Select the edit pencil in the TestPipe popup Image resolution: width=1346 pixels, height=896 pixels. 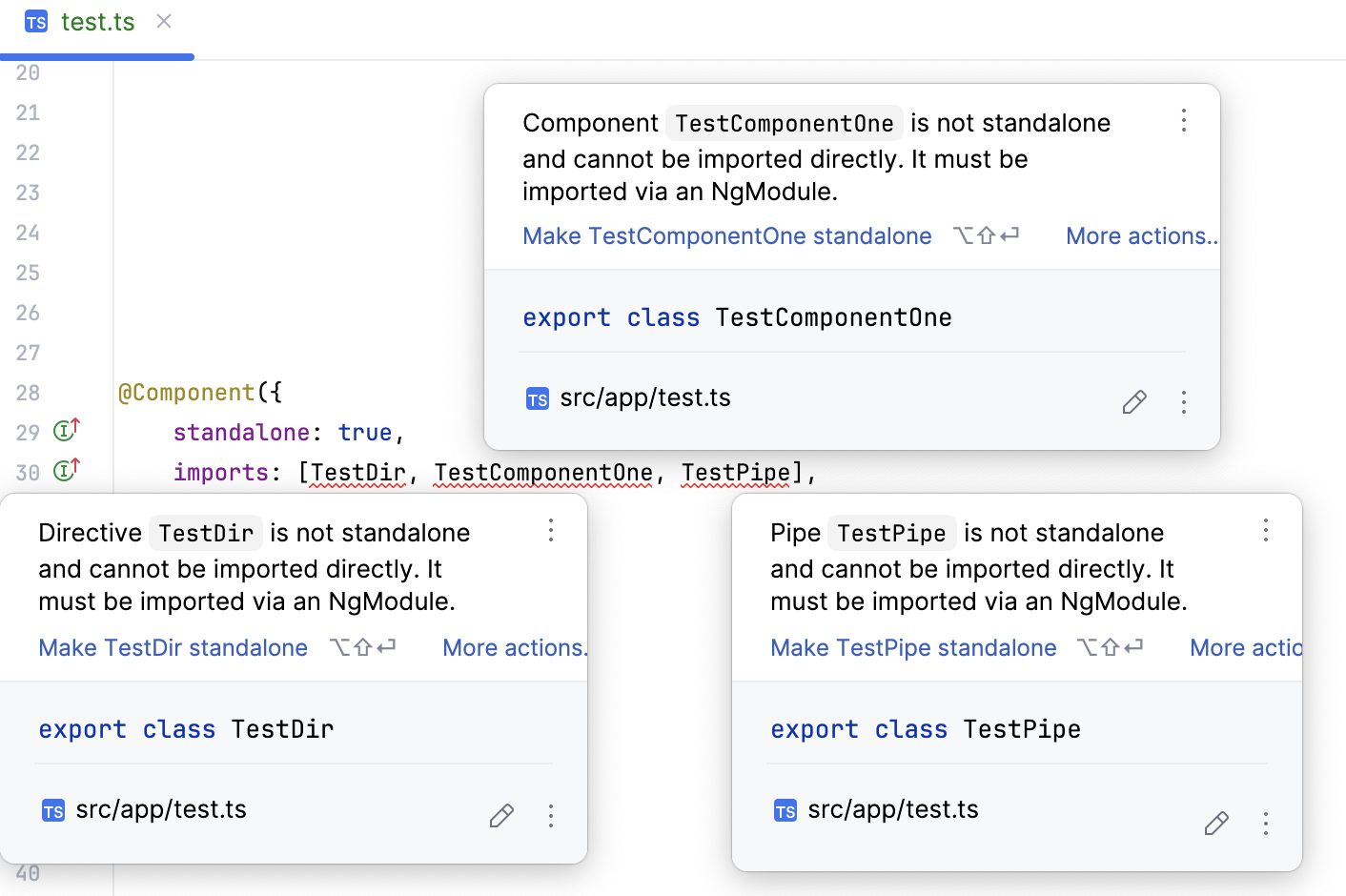point(1216,823)
